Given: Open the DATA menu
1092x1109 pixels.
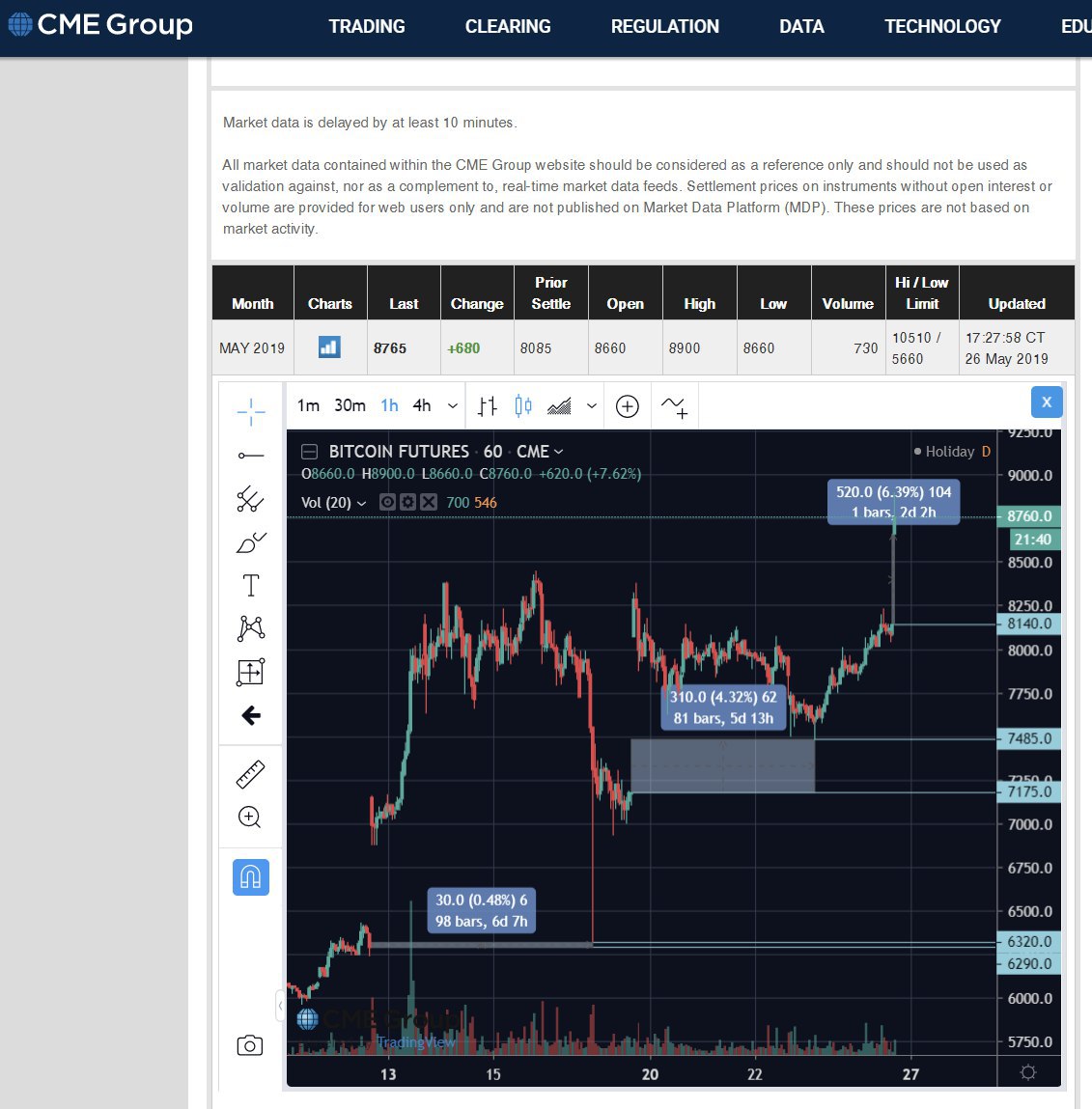Looking at the screenshot, I should click(801, 27).
